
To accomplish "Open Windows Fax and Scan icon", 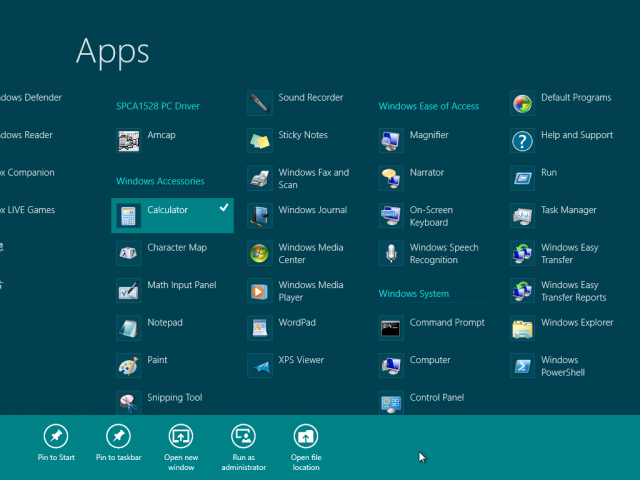I will click(260, 178).
